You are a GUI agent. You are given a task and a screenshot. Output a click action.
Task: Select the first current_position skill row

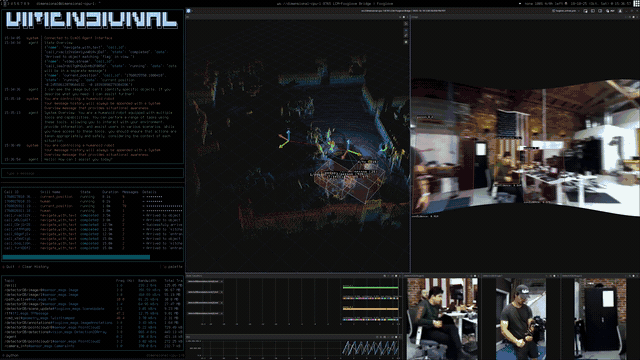93,197
